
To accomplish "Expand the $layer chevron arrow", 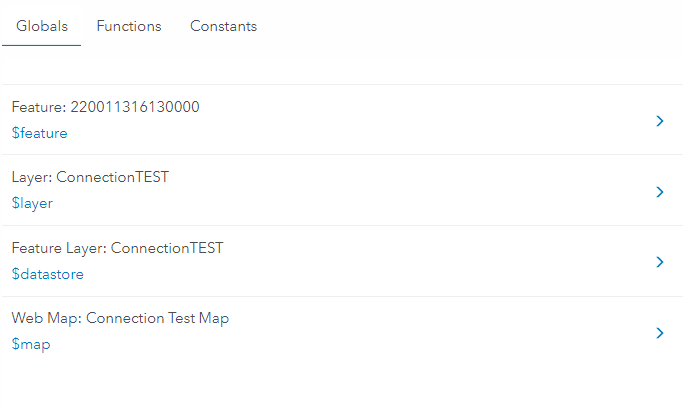I will [x=659, y=191].
